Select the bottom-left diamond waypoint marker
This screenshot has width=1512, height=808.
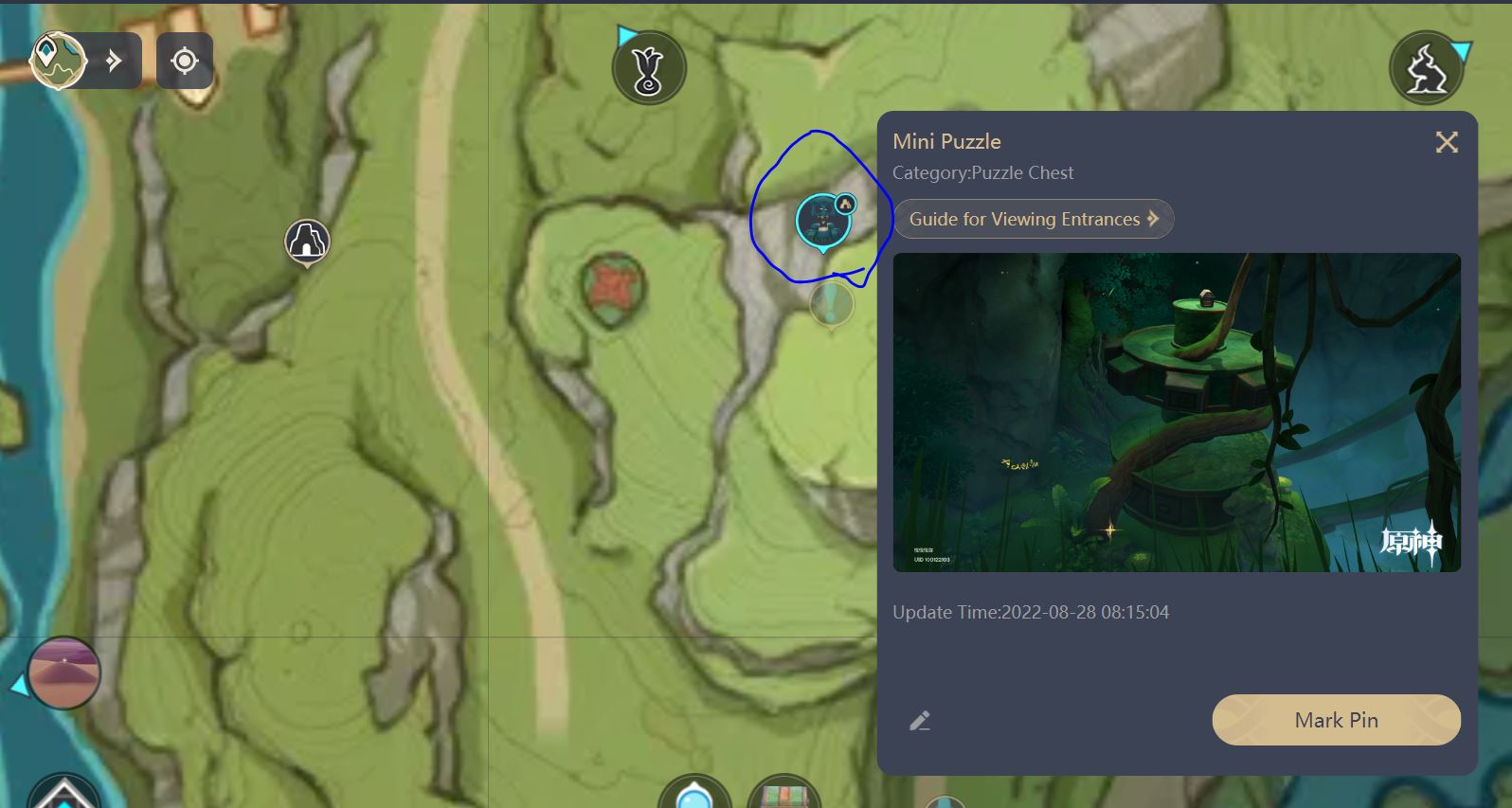pos(63,792)
